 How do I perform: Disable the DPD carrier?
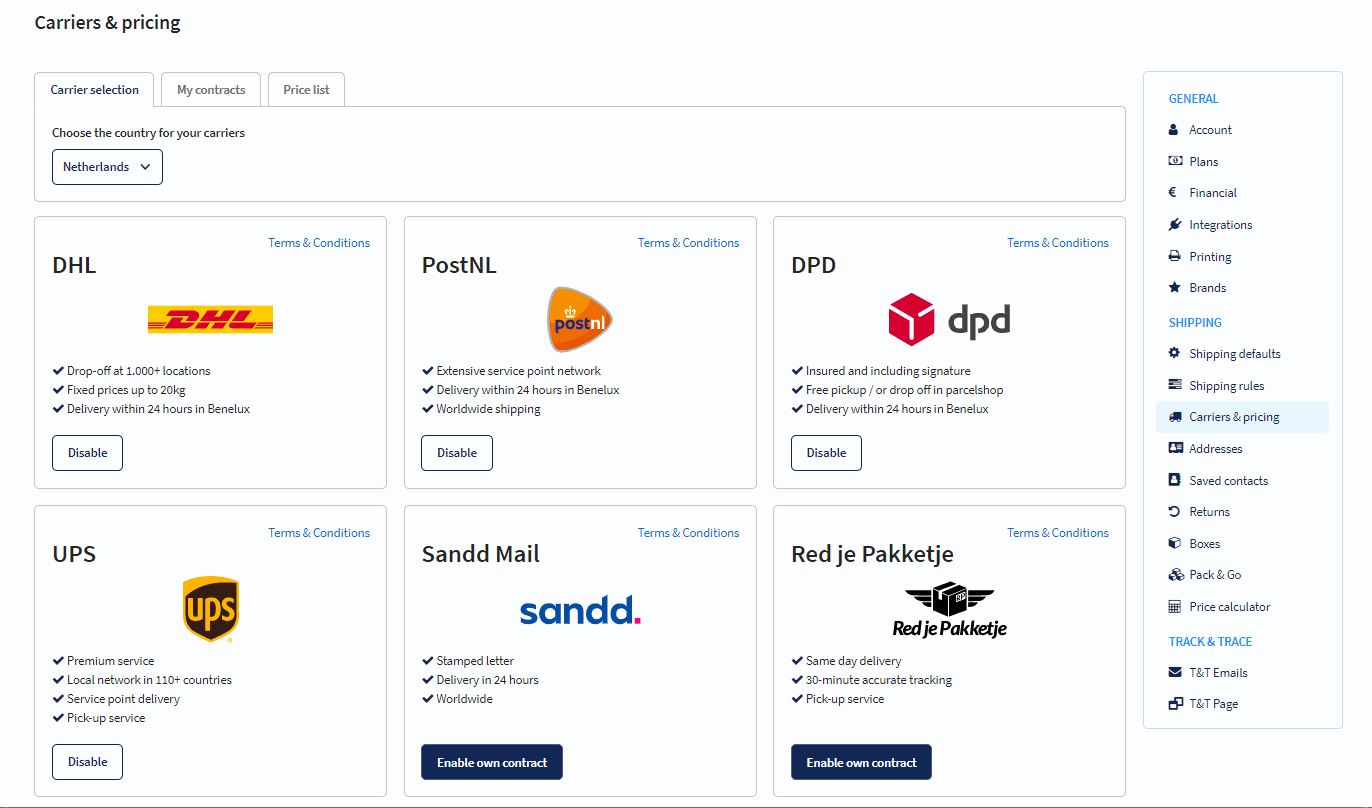tap(826, 453)
